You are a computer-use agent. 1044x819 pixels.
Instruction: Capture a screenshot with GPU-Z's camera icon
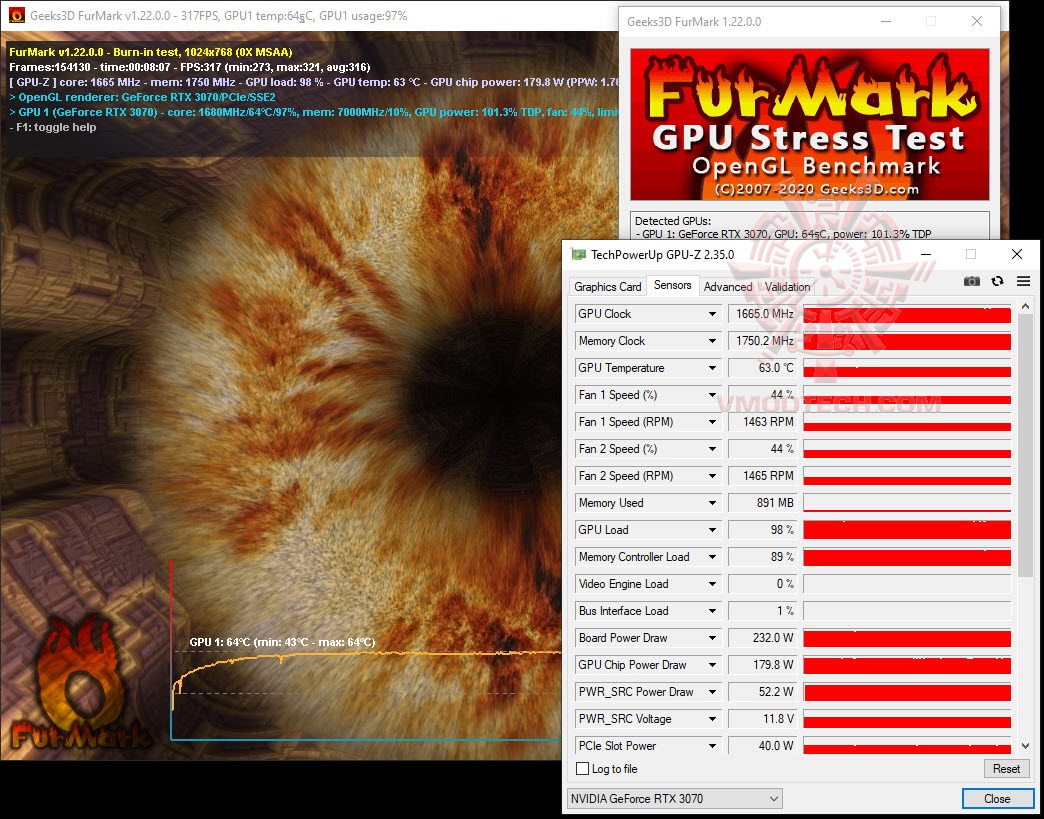pyautogui.click(x=971, y=282)
